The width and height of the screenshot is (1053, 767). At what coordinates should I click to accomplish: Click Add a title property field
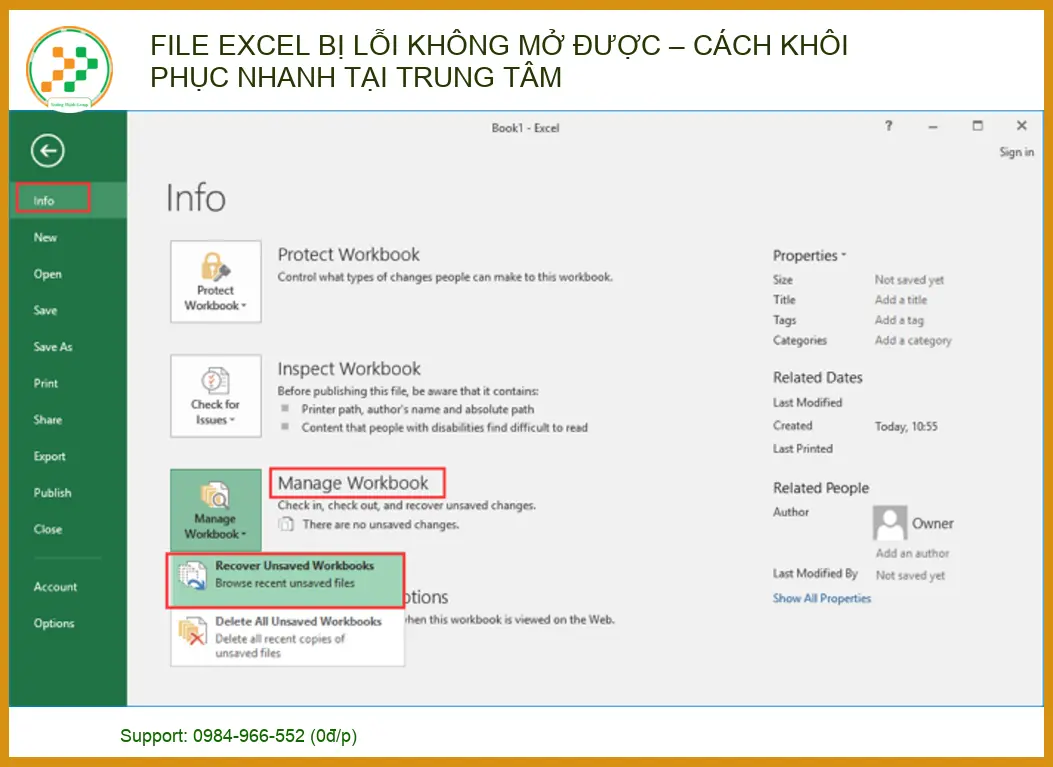900,300
